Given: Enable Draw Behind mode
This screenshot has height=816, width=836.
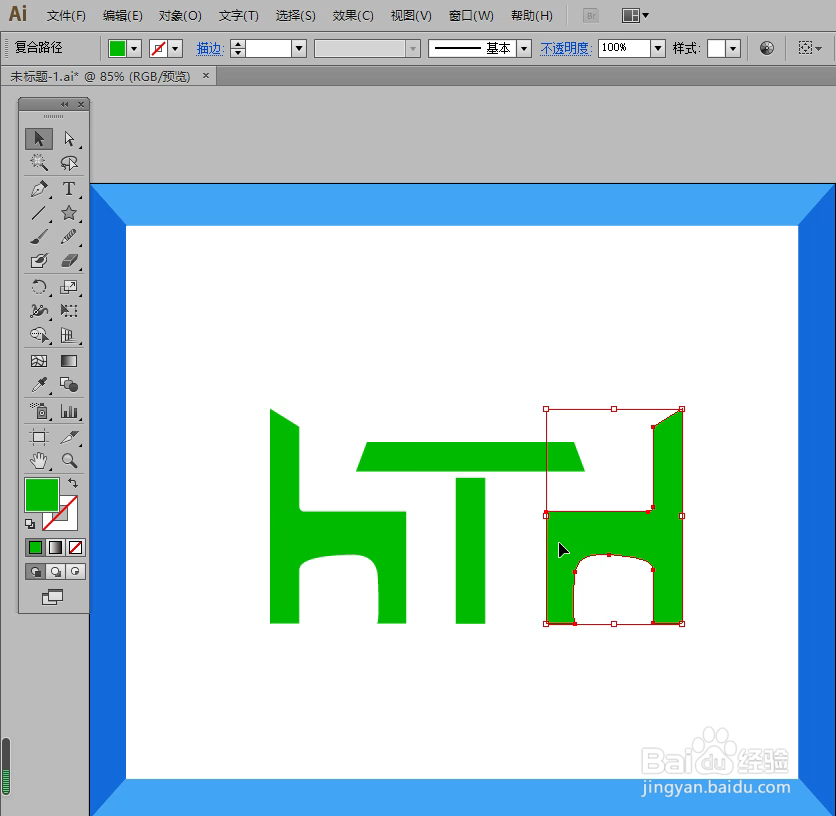Looking at the screenshot, I should 55,572.
